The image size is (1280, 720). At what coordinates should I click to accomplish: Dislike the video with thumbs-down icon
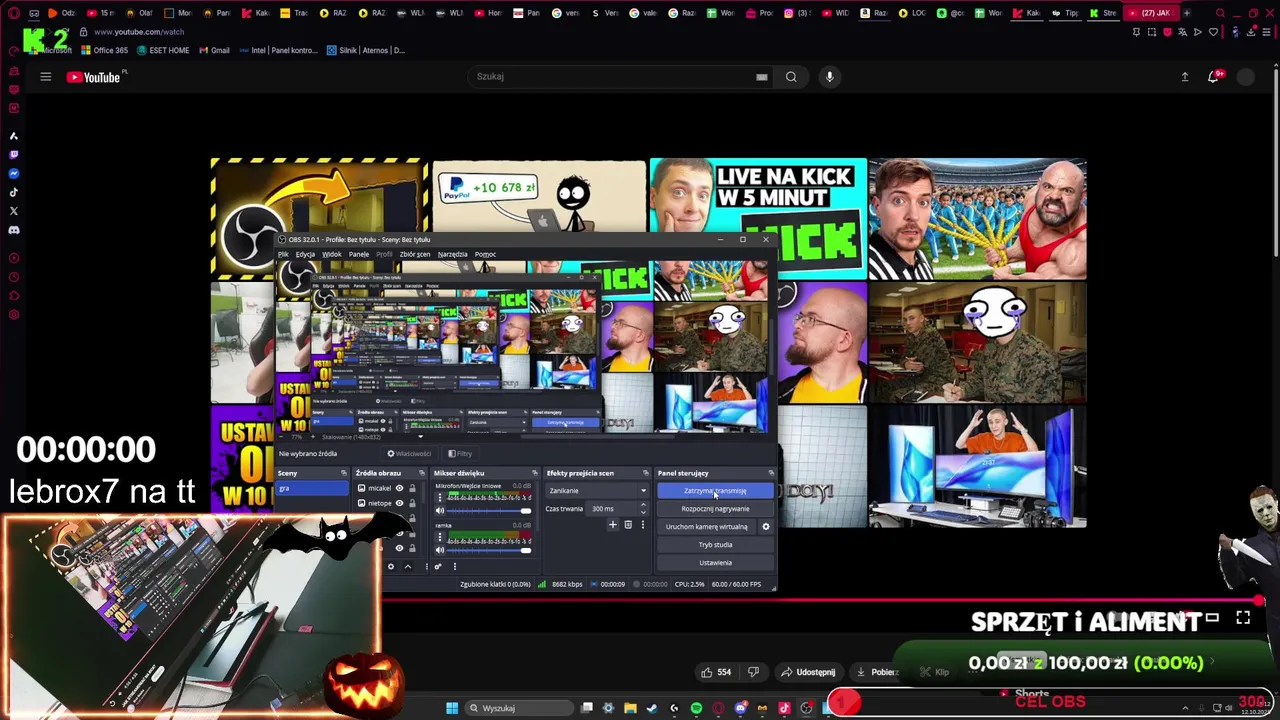[x=753, y=672]
